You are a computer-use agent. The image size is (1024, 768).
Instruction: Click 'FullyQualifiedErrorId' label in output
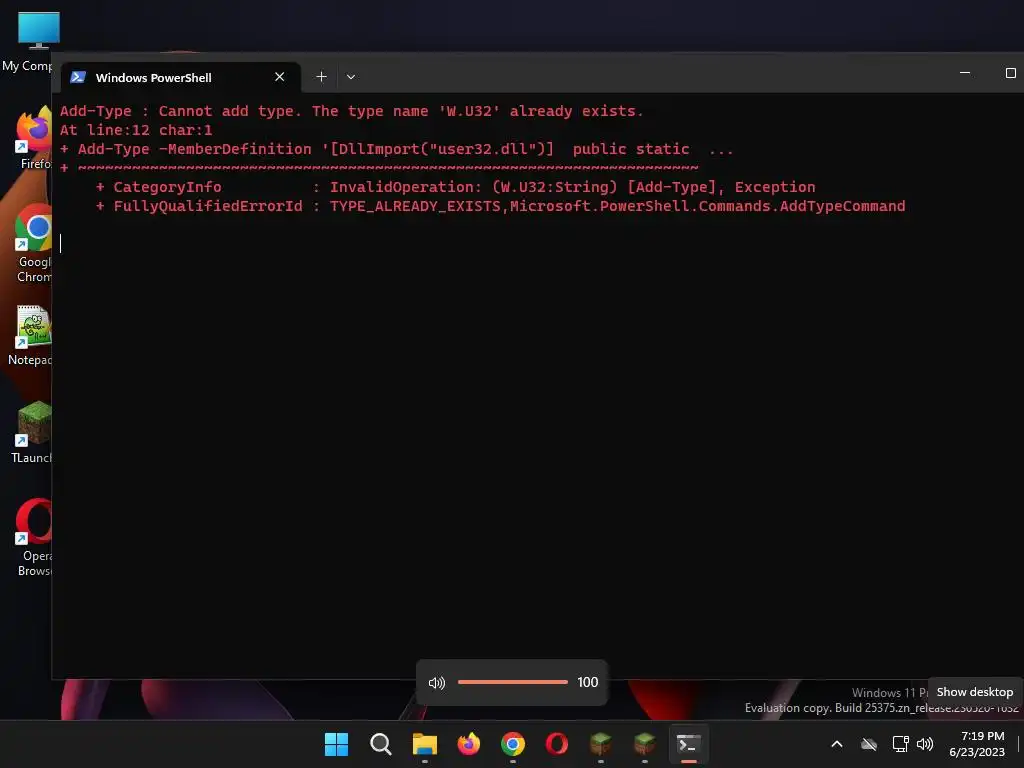(208, 206)
